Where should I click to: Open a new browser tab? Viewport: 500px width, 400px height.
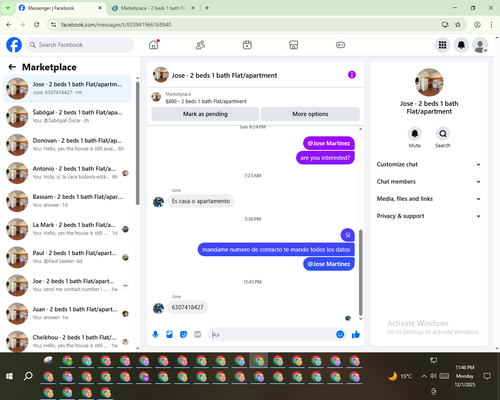coord(207,8)
